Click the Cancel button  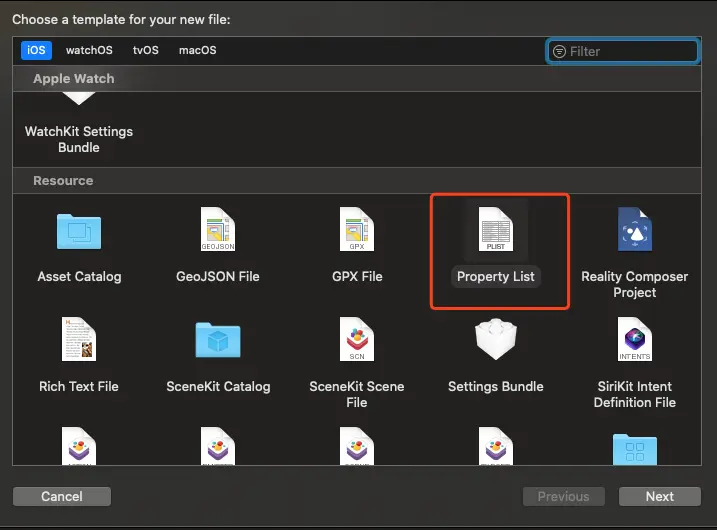click(62, 496)
